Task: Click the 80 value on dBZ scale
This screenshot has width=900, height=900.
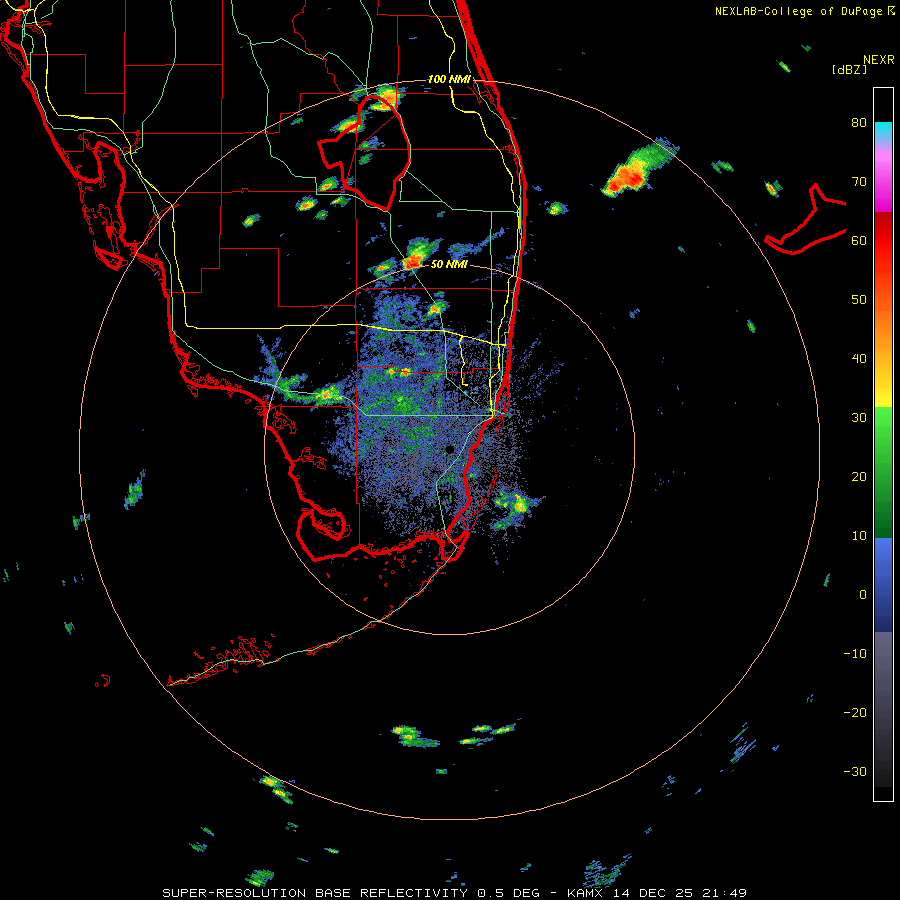Action: click(859, 123)
